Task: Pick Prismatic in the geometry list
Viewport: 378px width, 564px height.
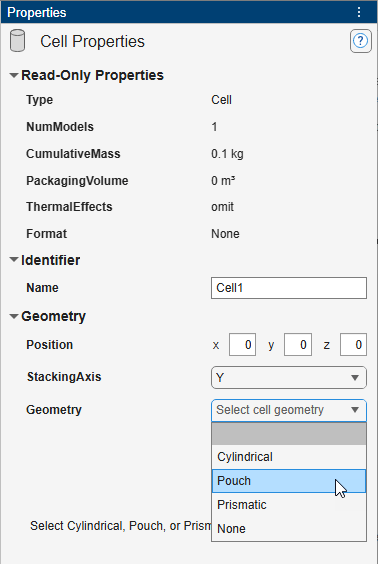Action: 289,505
